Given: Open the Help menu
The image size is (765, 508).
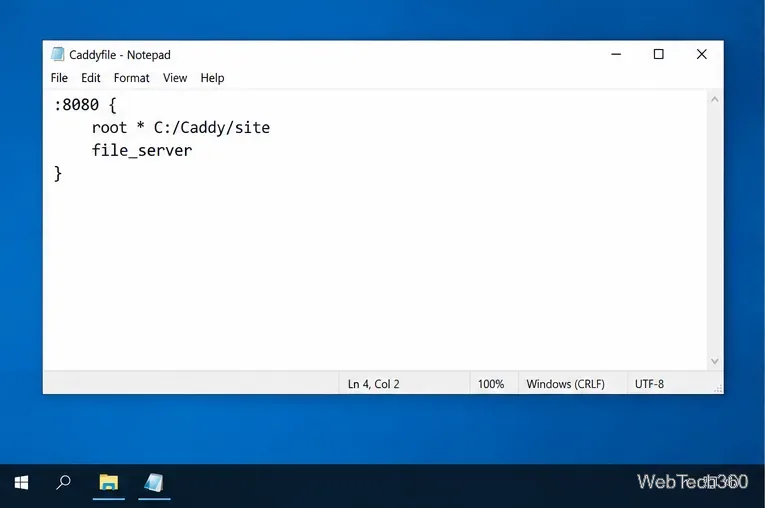Looking at the screenshot, I should (212, 78).
